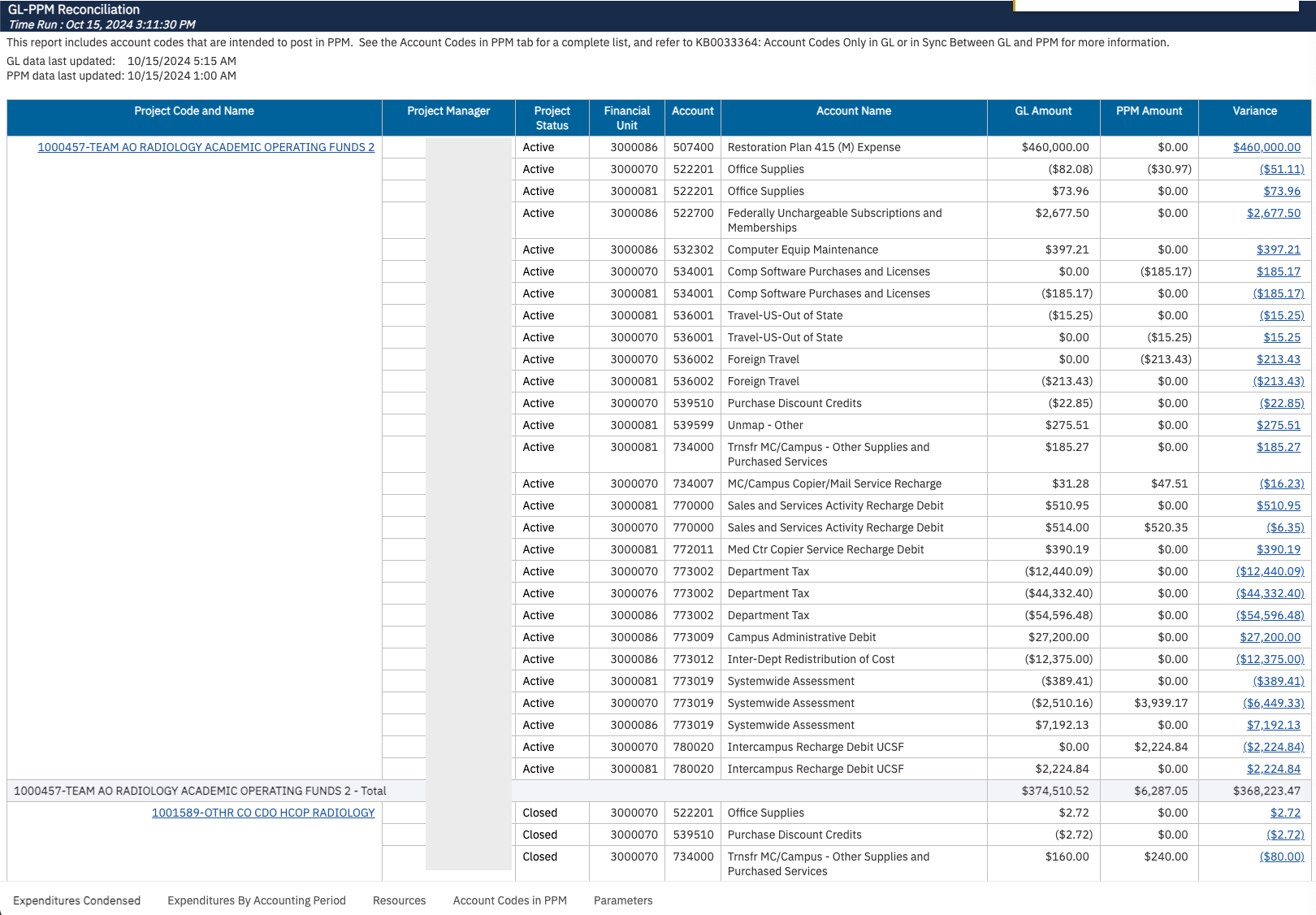1316x915 pixels.
Task: Open project 1001589-OTHR CO CDO HCOP RADIOLOGY
Action: pos(262,813)
